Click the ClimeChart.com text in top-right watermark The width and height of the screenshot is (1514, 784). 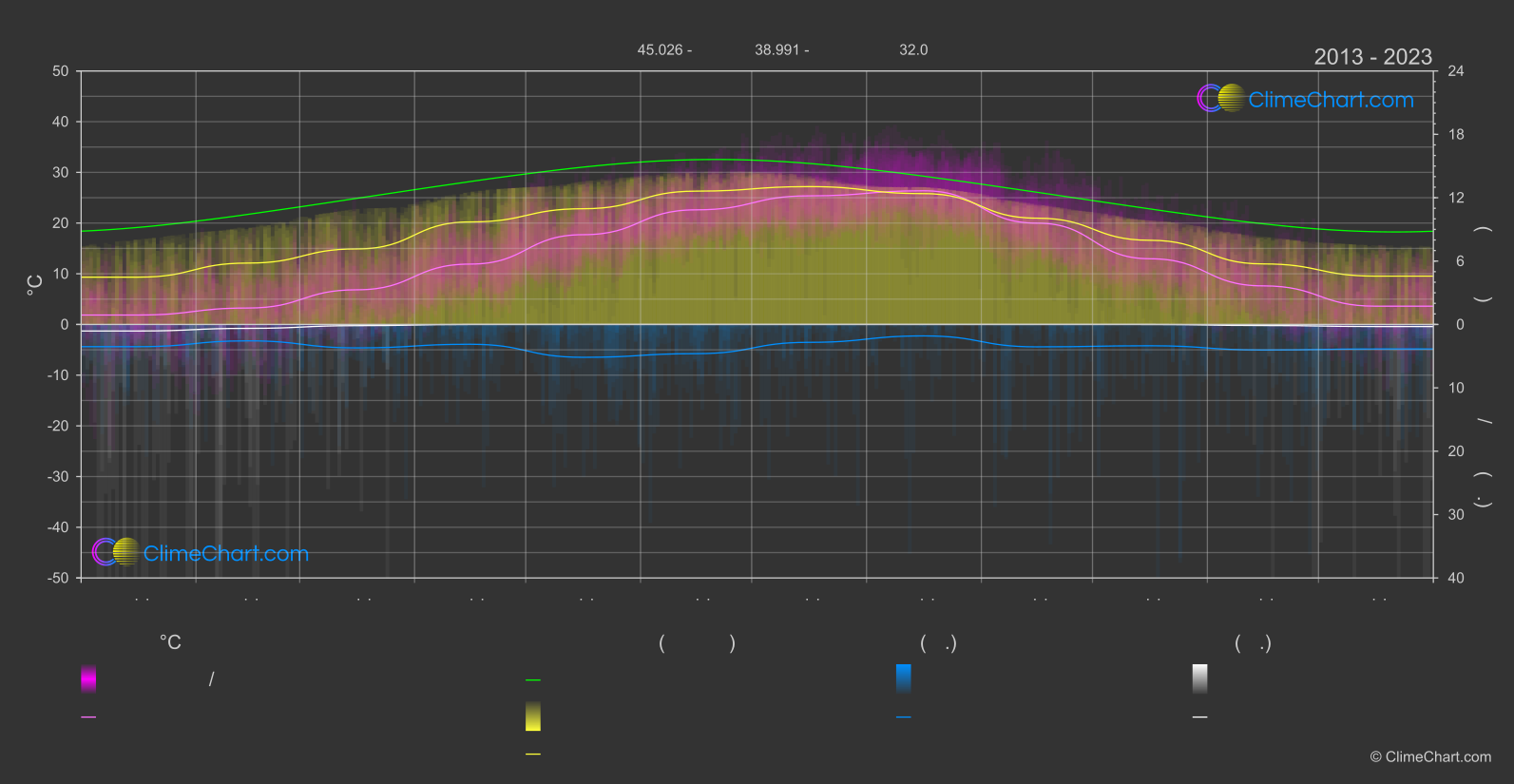1331,100
